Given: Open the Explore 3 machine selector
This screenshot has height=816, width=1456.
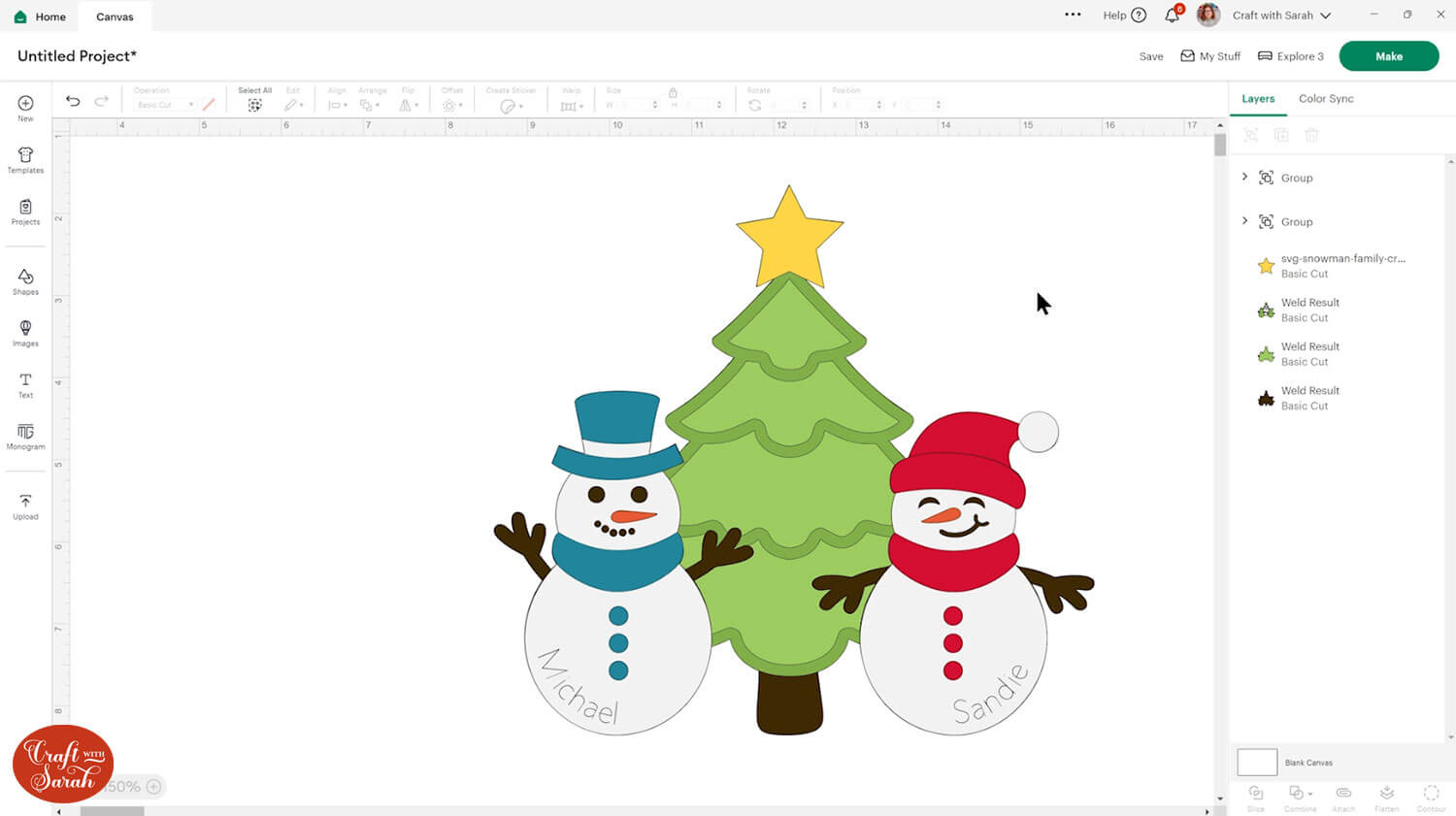Looking at the screenshot, I should point(1291,56).
